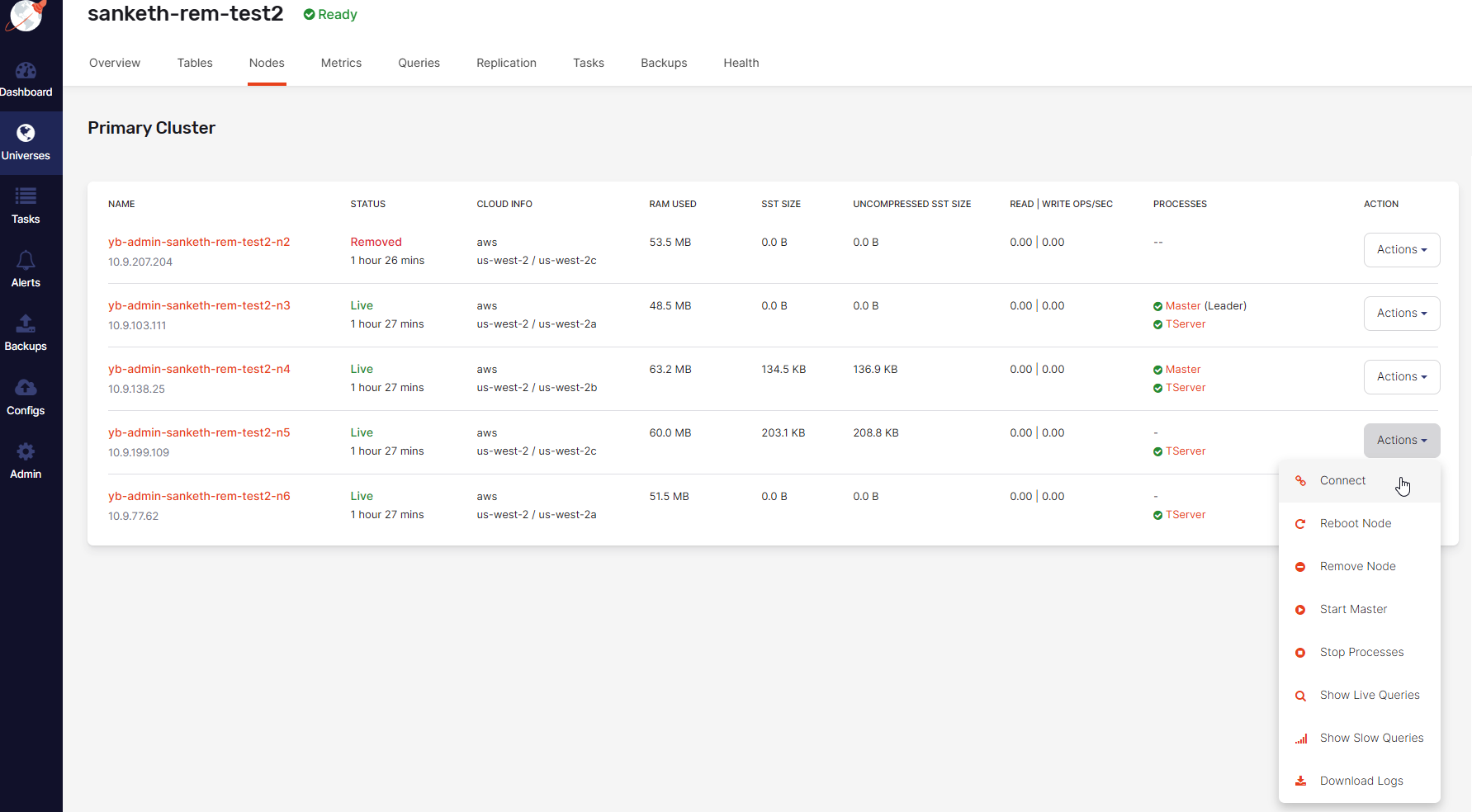1472x812 pixels.
Task: Go to the Replication tab
Action: 506,64
